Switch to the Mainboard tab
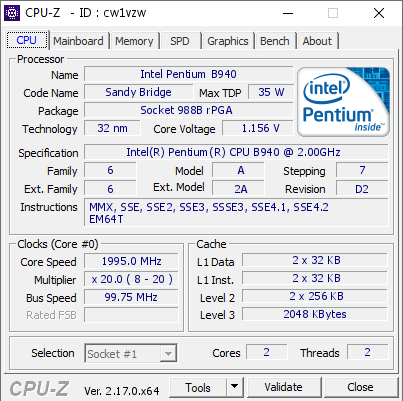Viewport: 403px width, 401px height. 78,41
